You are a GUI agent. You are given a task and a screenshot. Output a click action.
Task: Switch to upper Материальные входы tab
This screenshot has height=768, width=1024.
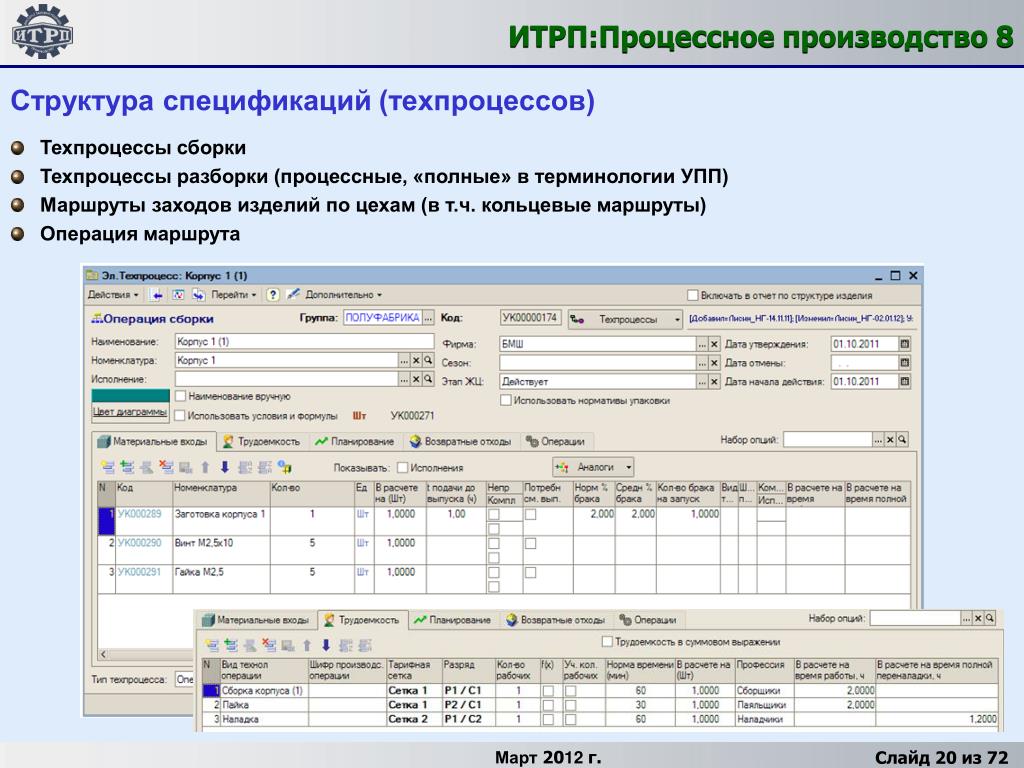click(153, 441)
